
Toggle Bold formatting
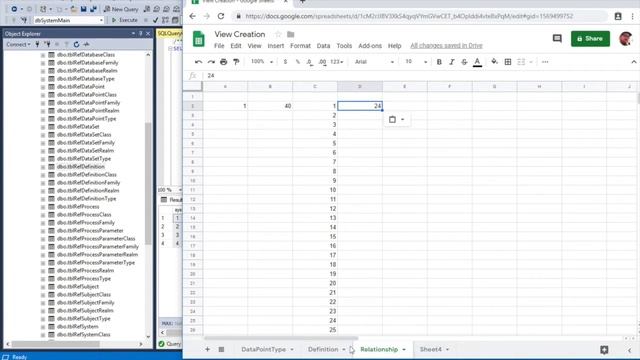(439, 62)
